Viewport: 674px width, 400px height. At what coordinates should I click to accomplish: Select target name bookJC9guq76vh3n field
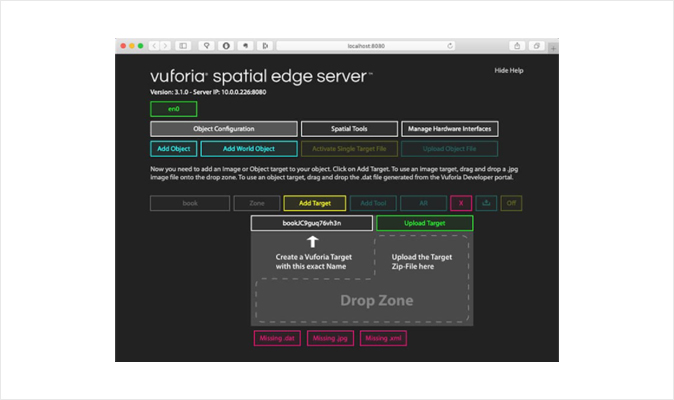[x=312, y=223]
